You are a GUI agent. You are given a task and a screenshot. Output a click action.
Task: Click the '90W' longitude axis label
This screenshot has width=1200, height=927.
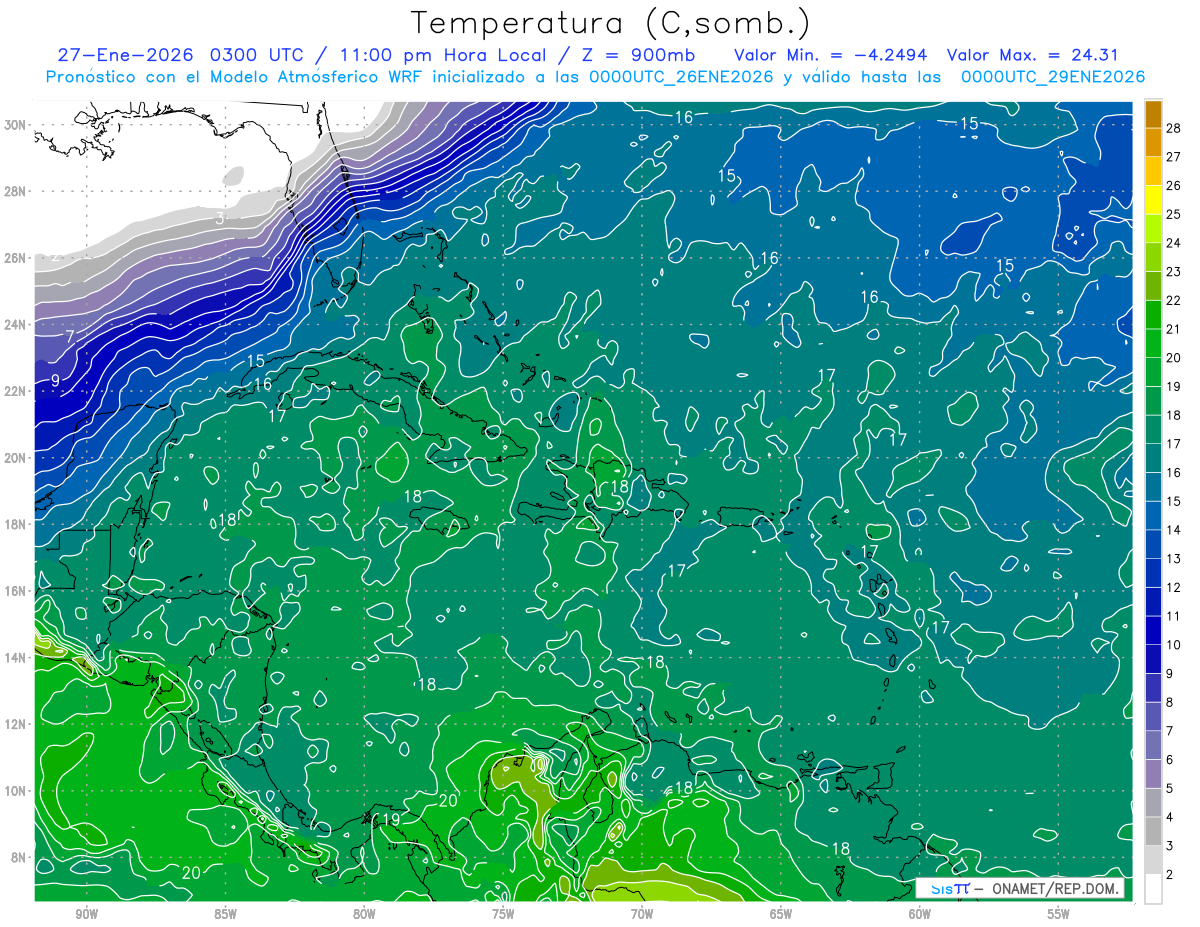(x=86, y=915)
